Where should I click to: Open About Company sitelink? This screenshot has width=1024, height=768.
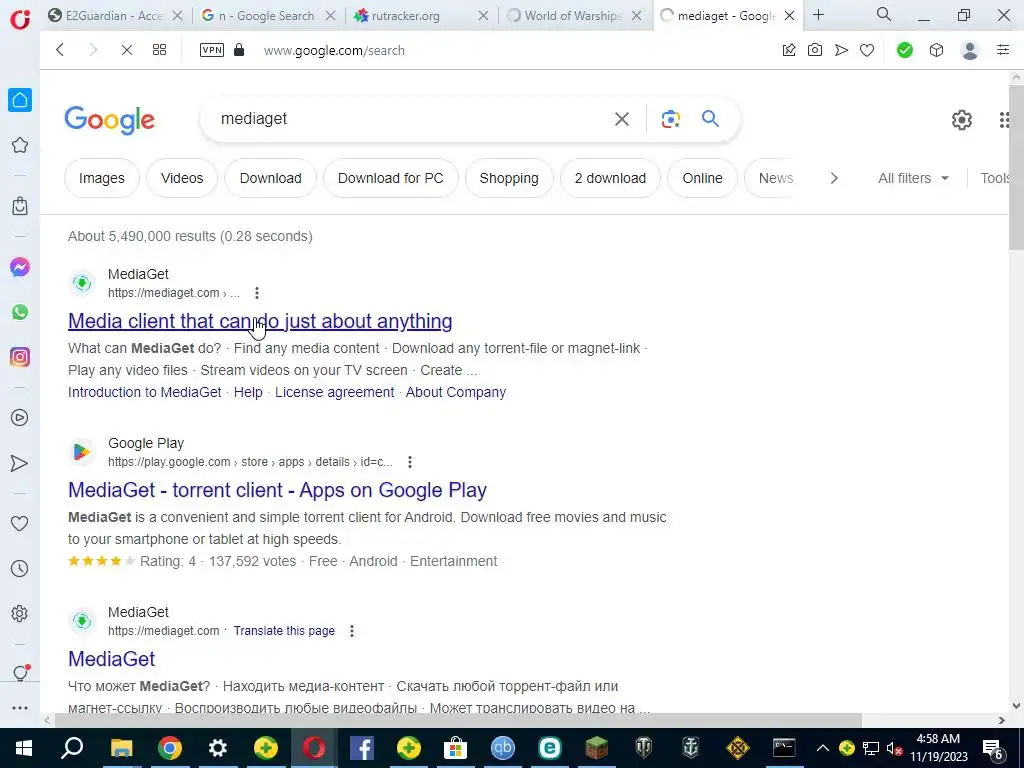coord(456,392)
